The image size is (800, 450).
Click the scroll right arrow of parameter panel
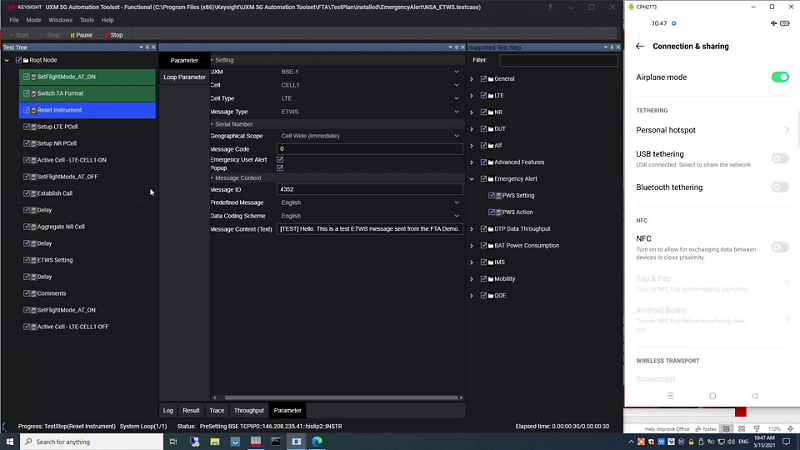(x=461, y=397)
